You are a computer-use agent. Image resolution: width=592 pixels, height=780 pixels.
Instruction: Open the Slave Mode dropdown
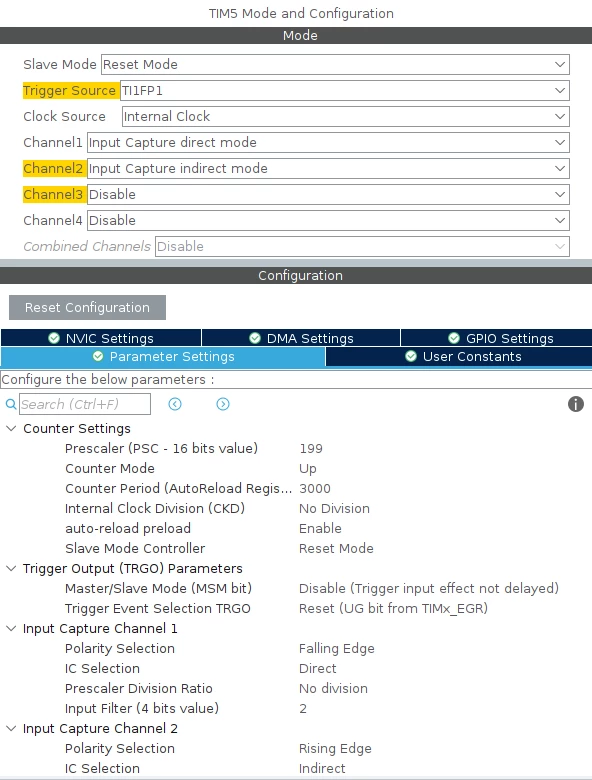click(335, 65)
